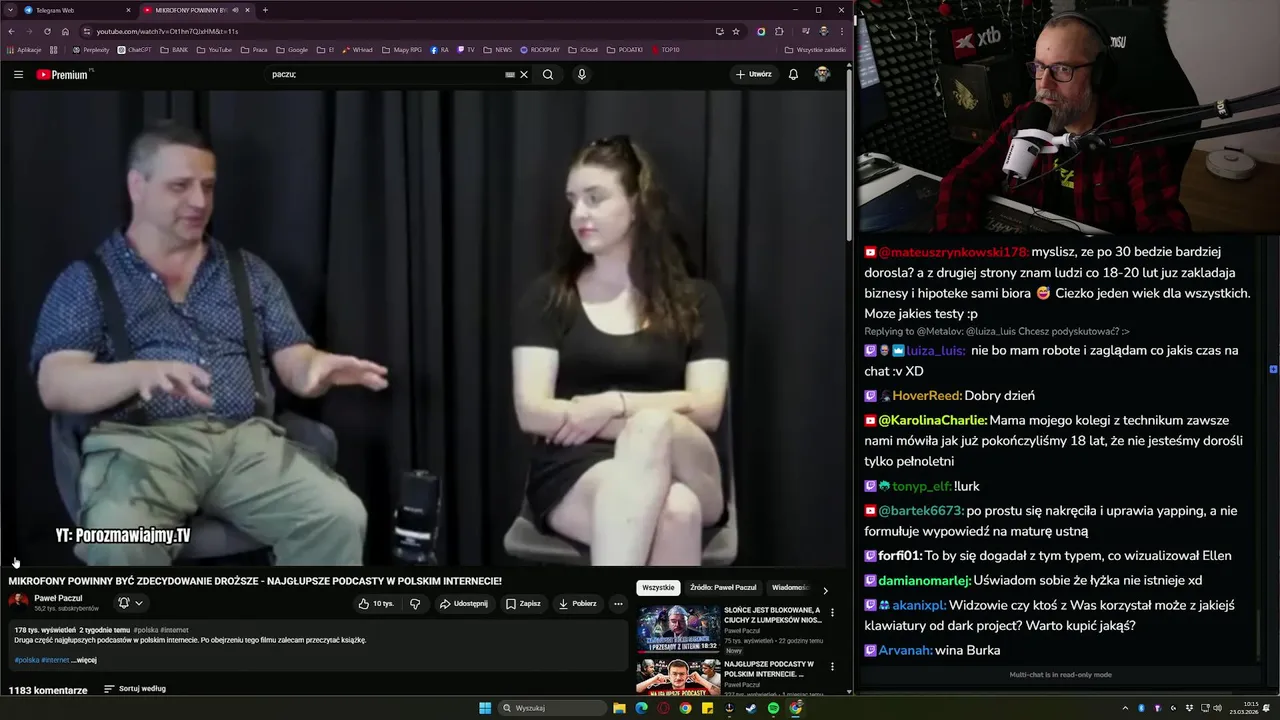Image resolution: width=1280 pixels, height=720 pixels.
Task: Open Paweł Paczul channel name link
Action: [58, 598]
